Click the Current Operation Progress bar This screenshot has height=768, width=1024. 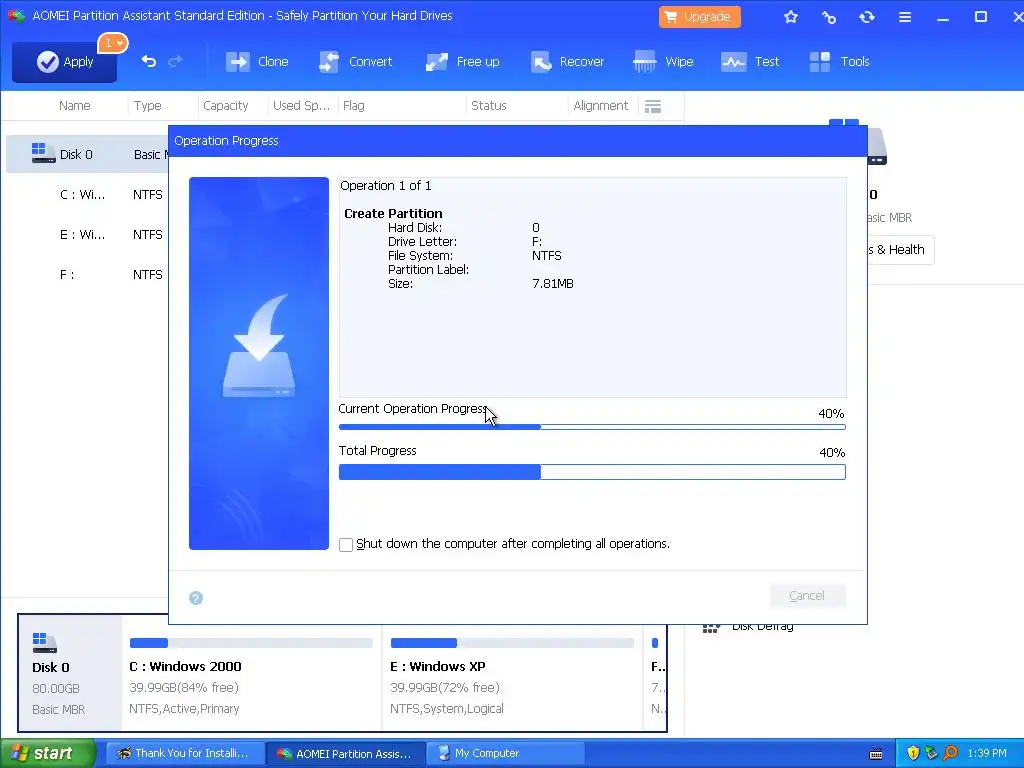592,427
